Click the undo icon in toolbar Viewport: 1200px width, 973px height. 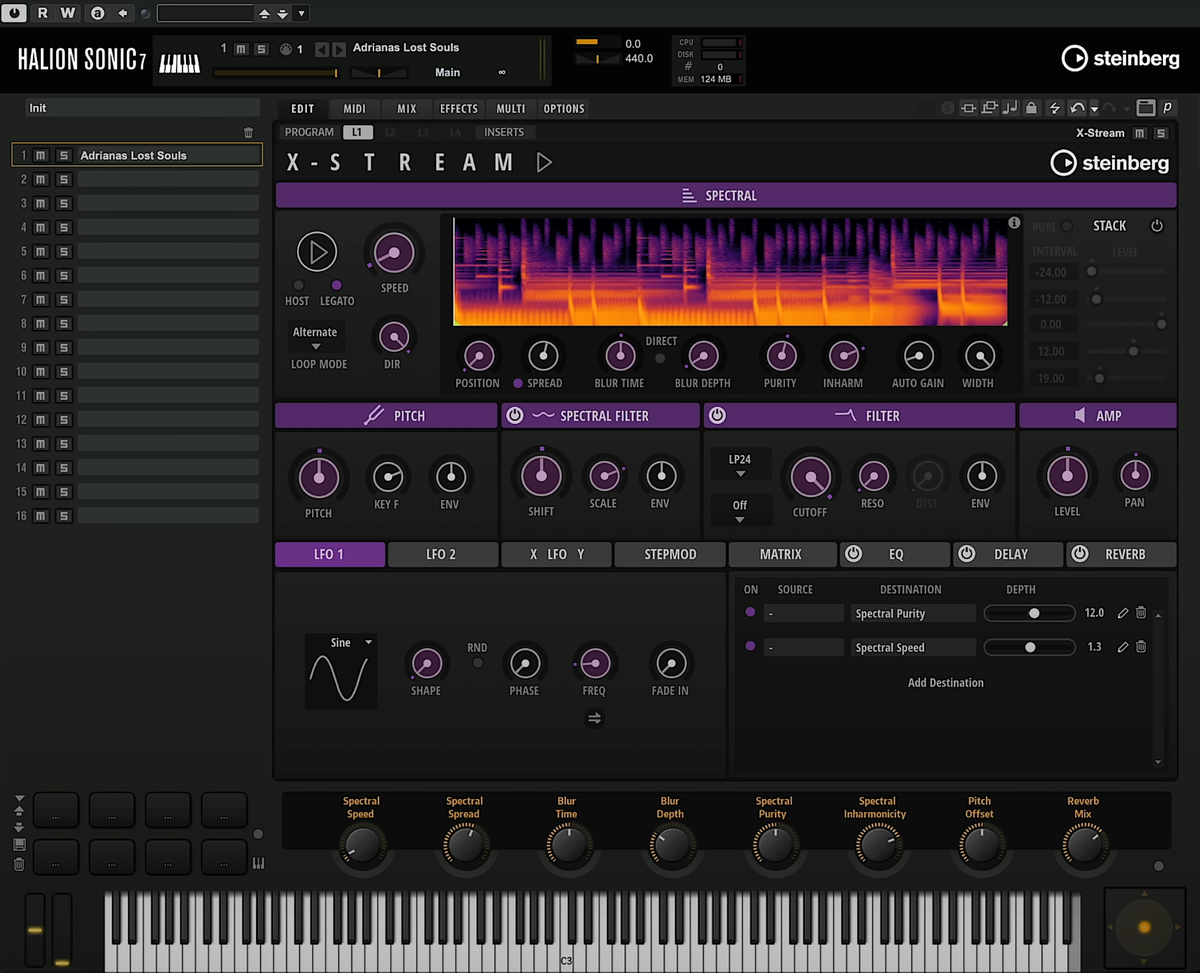[1076, 108]
